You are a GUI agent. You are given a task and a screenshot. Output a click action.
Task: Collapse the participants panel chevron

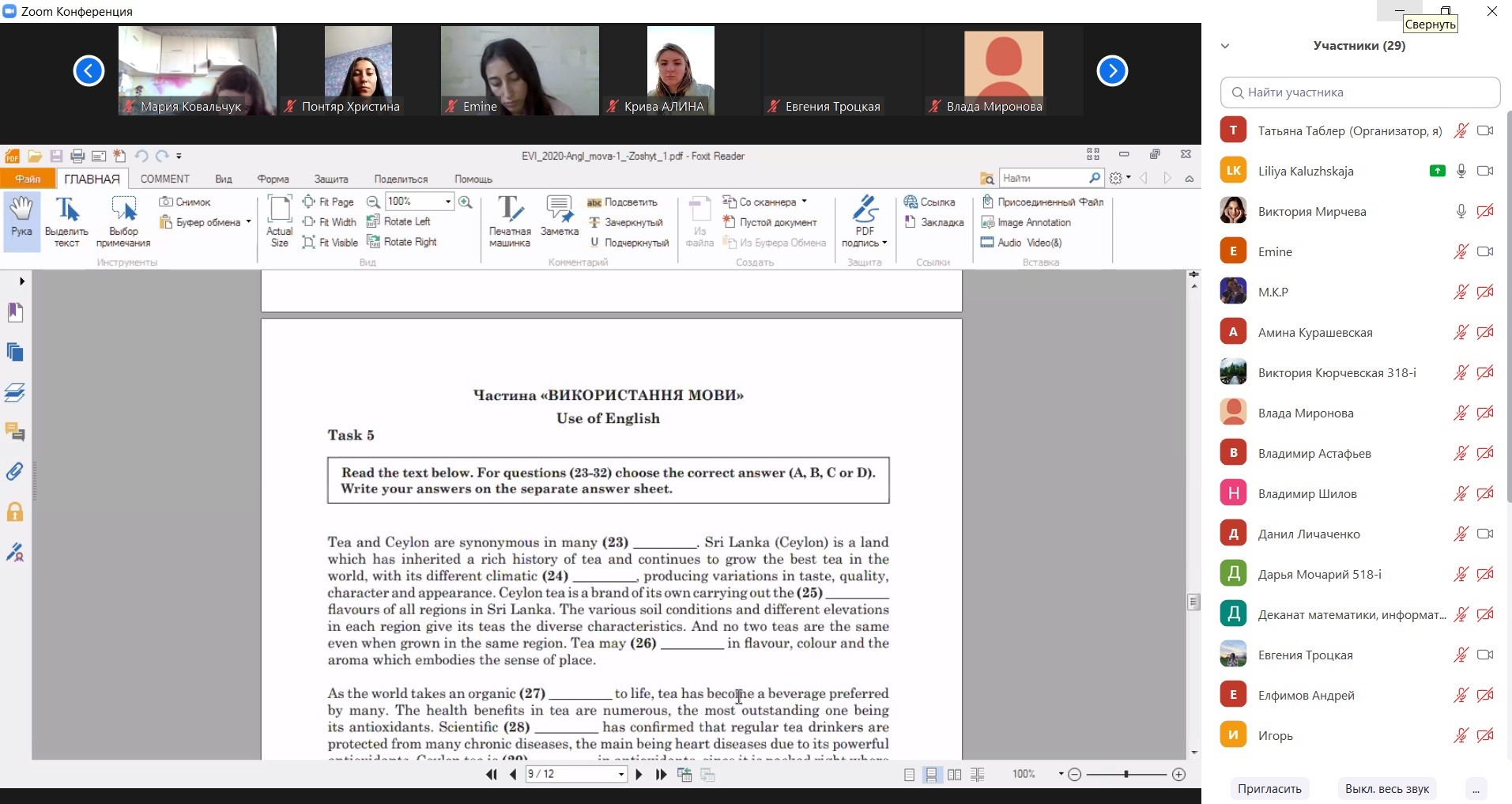coord(1225,46)
